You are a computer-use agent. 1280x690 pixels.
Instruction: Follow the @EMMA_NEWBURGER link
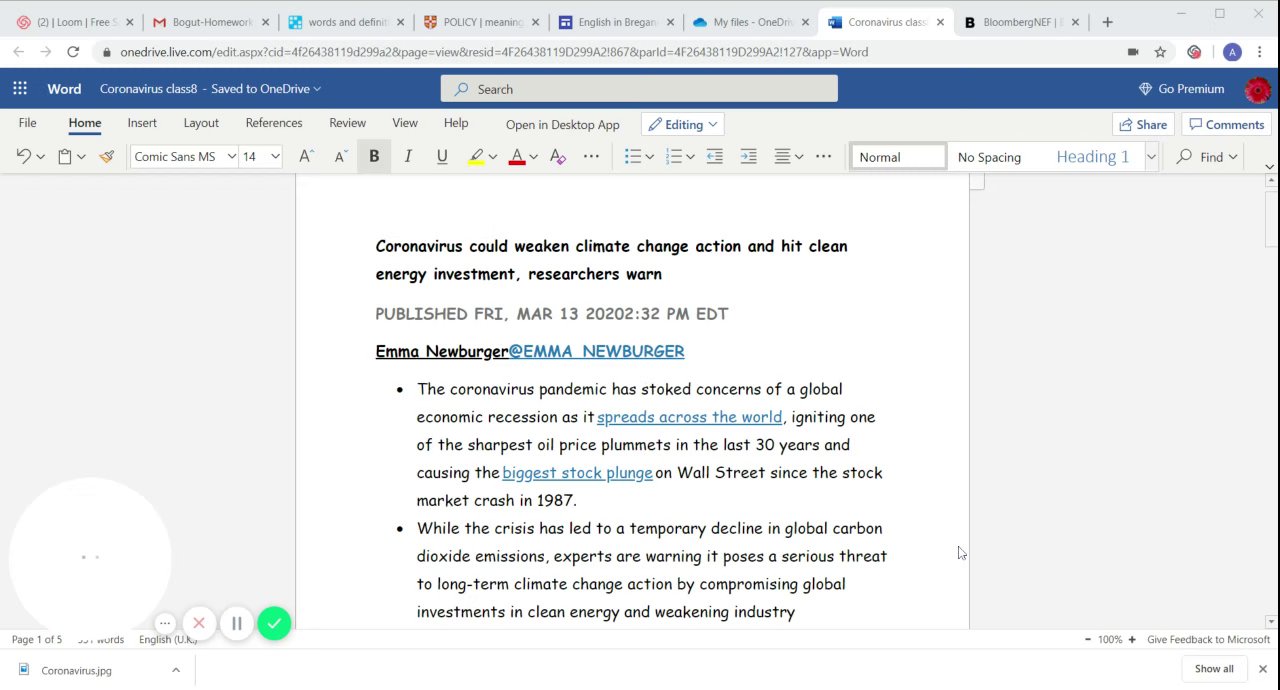pyautogui.click(x=597, y=351)
